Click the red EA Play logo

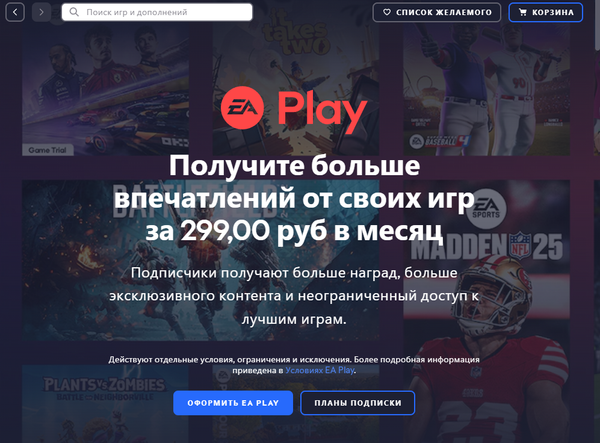294,109
